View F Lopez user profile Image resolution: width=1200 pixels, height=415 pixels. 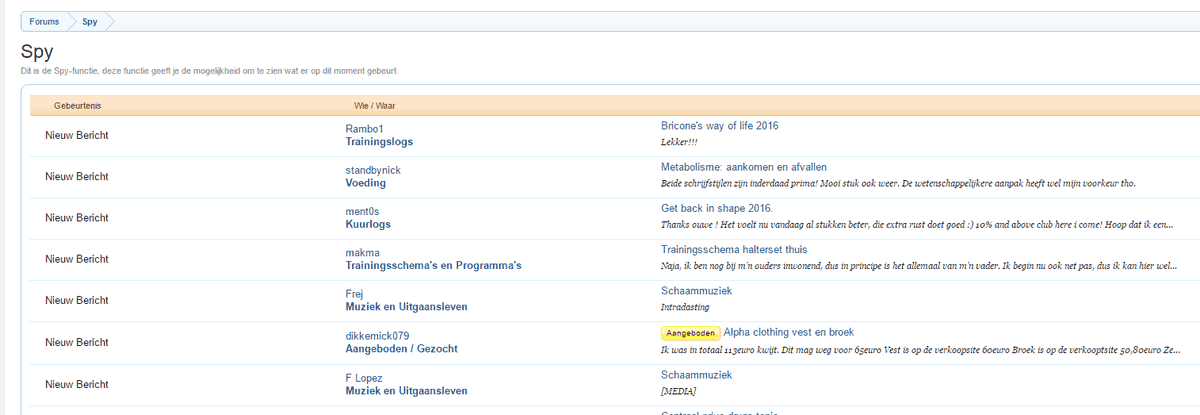click(x=364, y=377)
